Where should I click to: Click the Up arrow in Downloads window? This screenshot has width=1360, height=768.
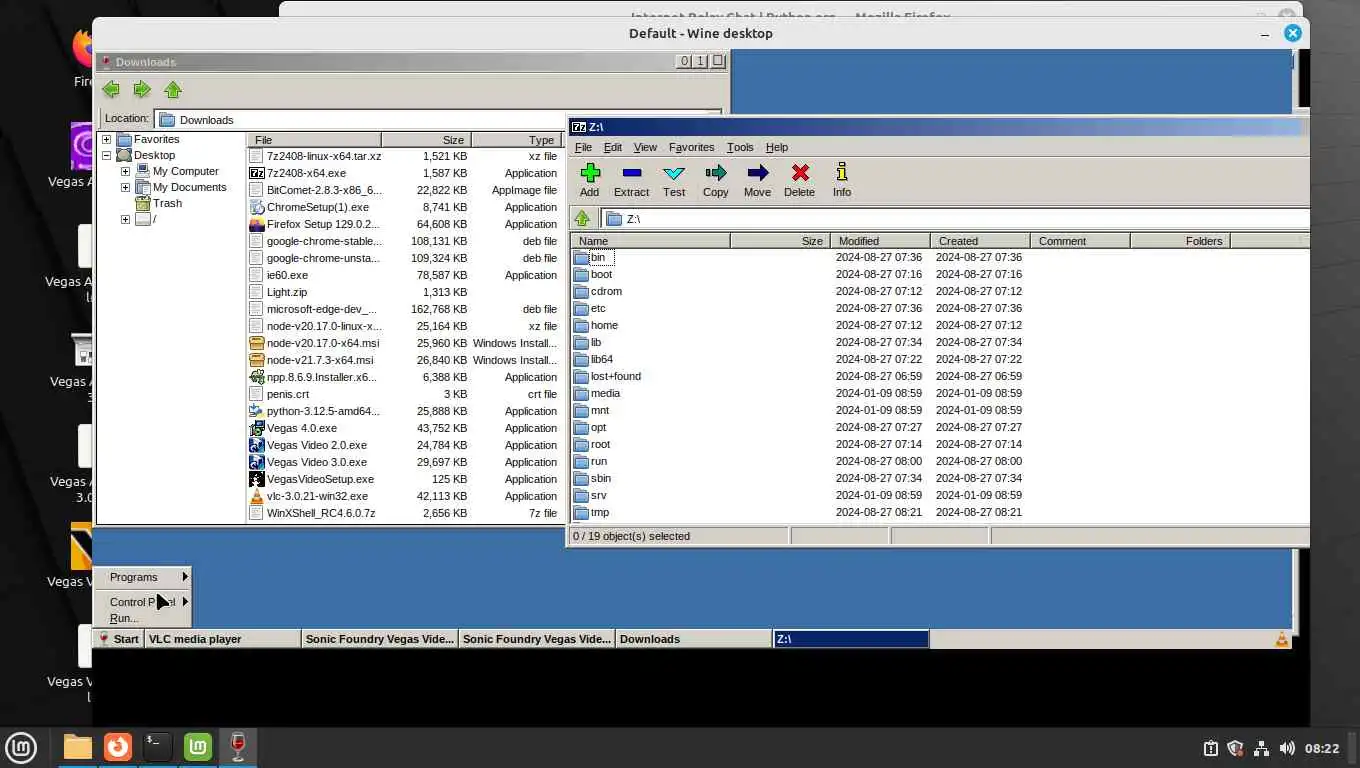tap(173, 90)
